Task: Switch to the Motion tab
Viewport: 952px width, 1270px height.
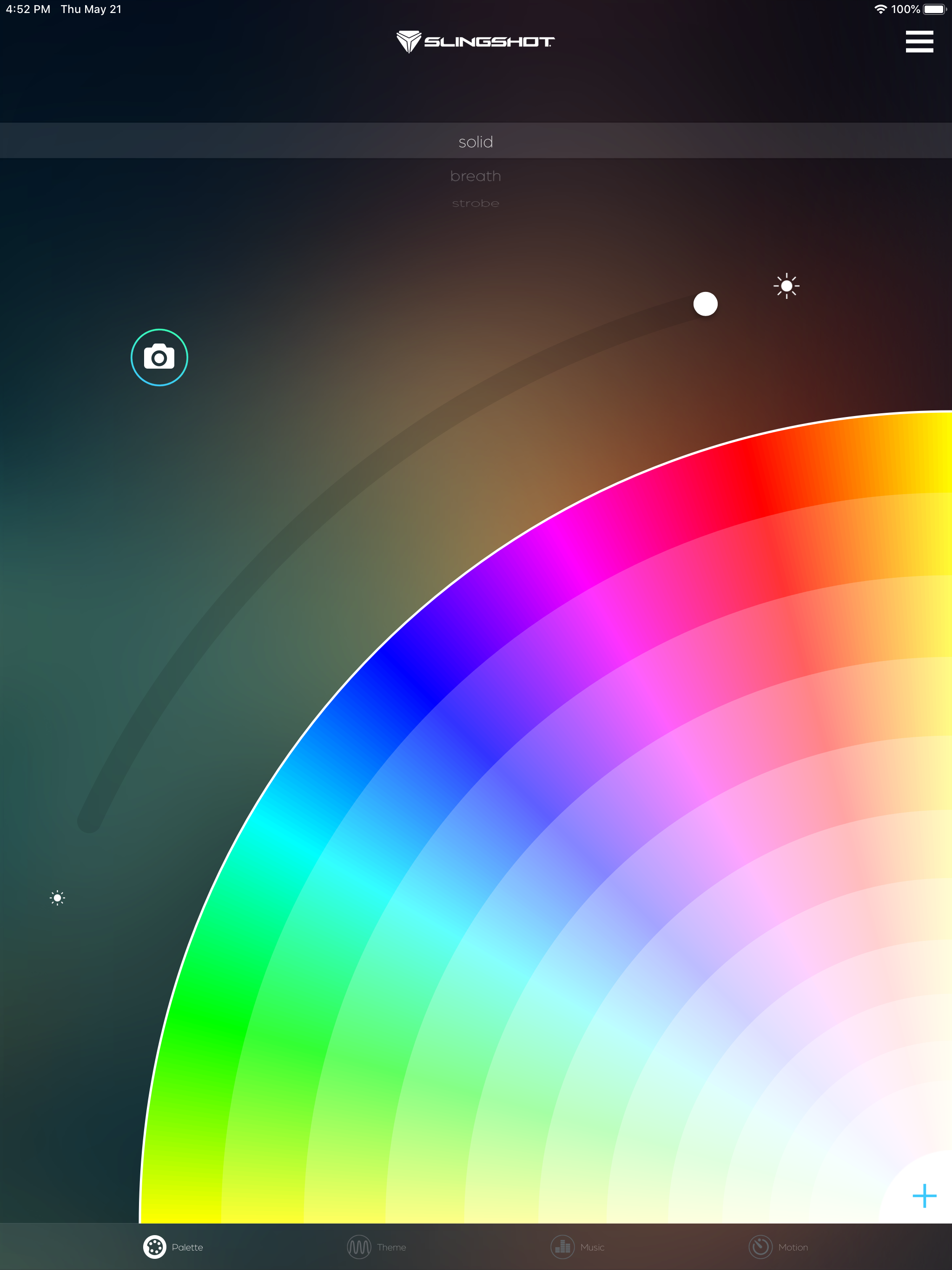Action: click(779, 1247)
